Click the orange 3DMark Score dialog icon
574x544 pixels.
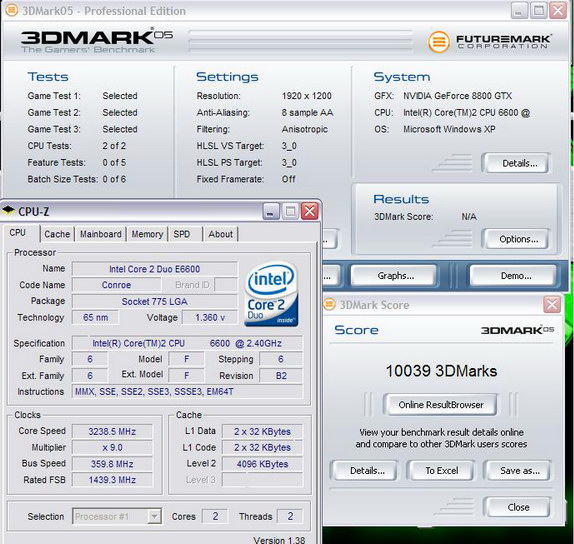click(x=329, y=305)
